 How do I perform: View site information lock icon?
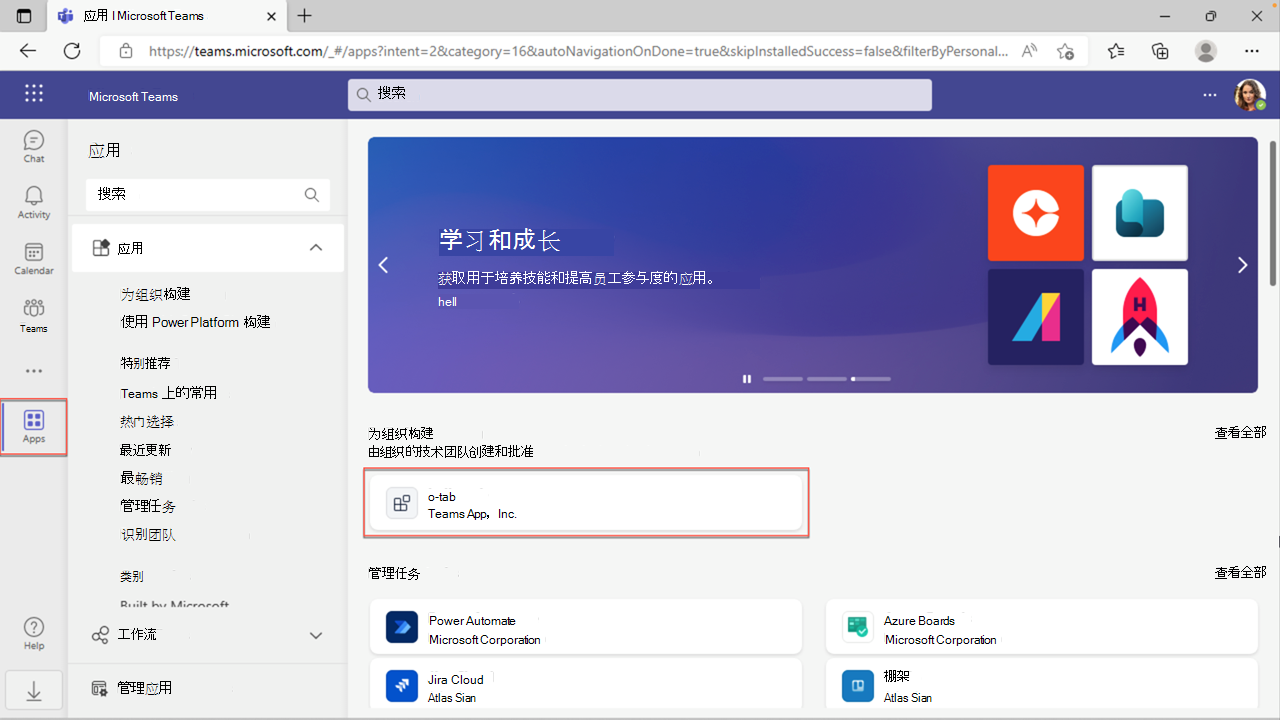(125, 51)
